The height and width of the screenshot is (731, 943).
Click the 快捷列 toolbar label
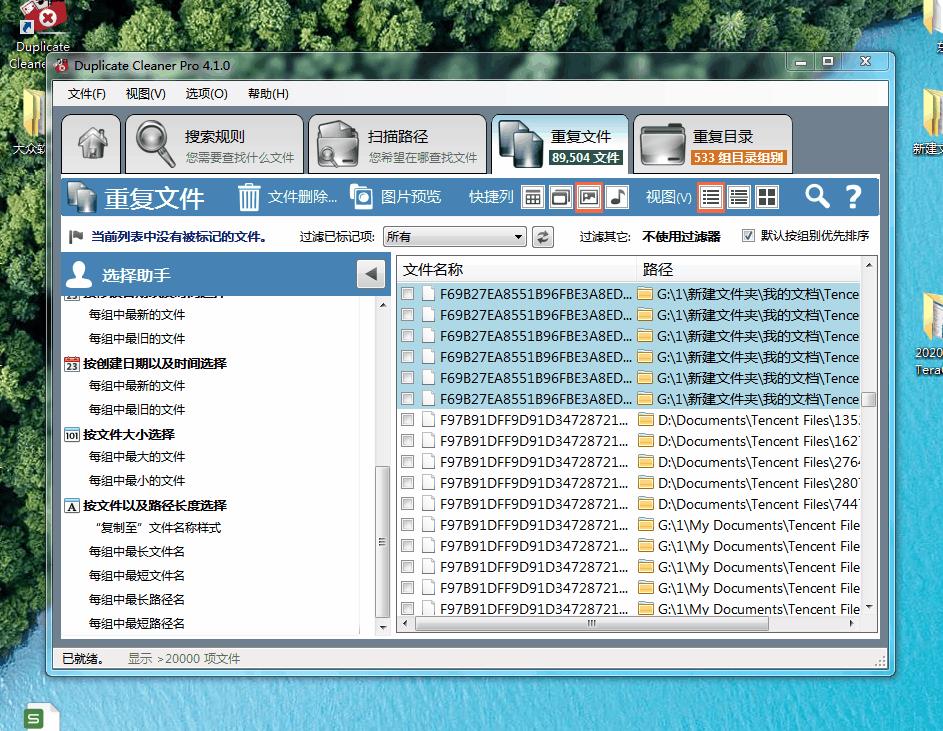491,197
